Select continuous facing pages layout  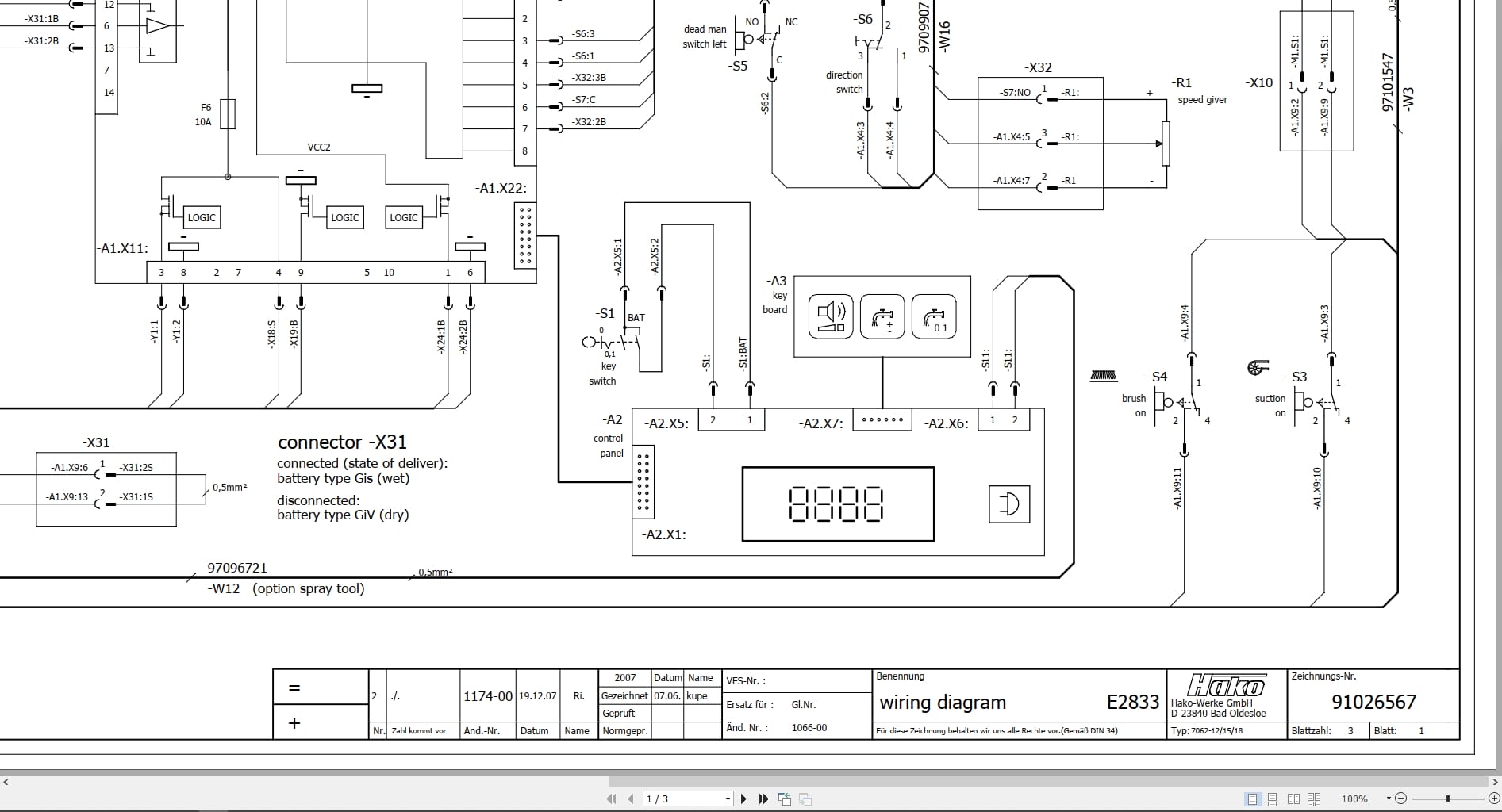[1314, 799]
